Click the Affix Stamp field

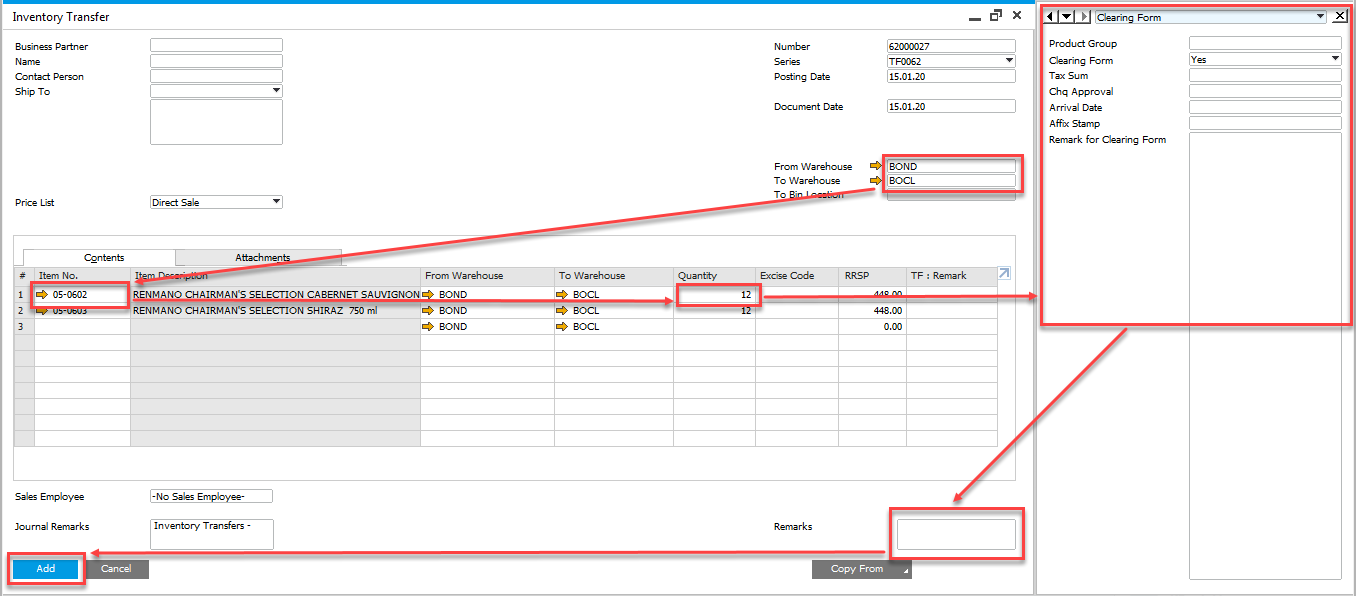point(1265,123)
